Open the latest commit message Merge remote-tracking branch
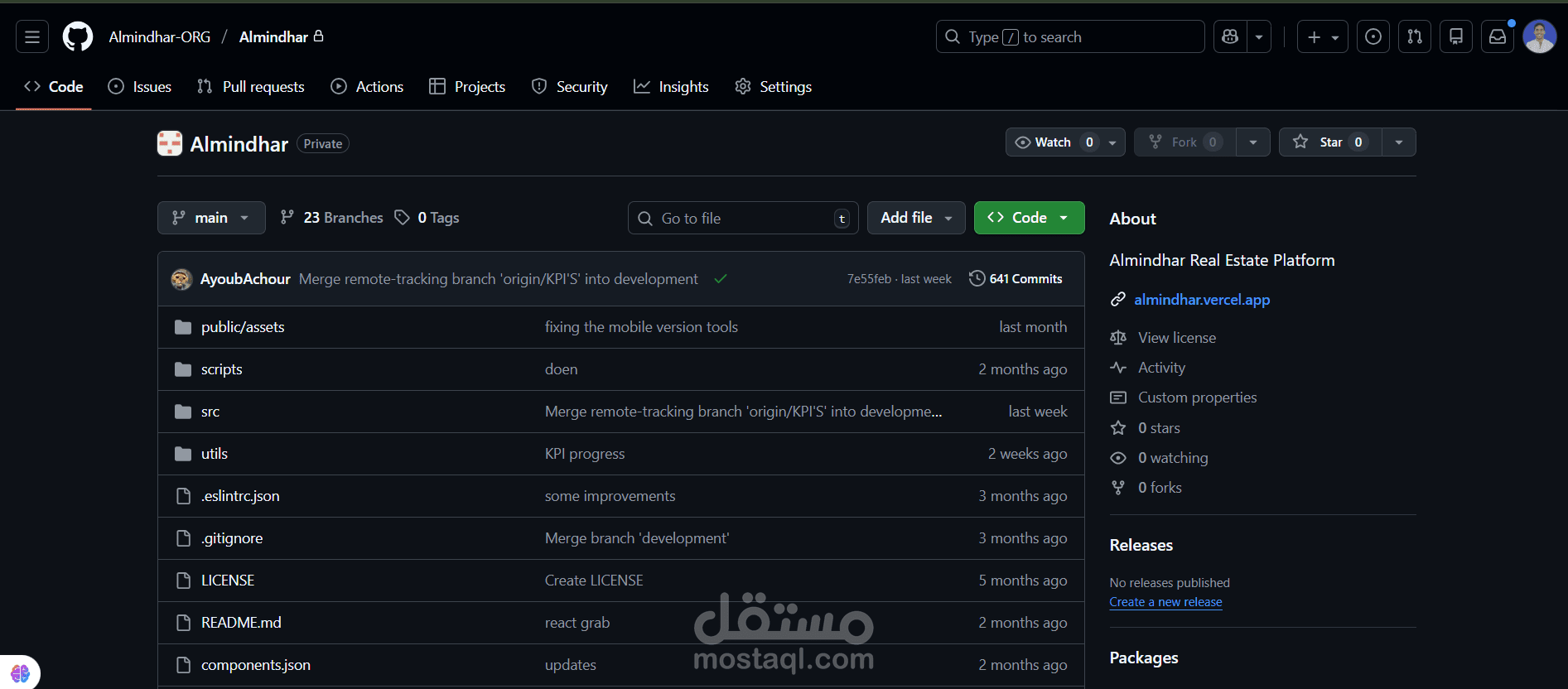 (x=498, y=279)
